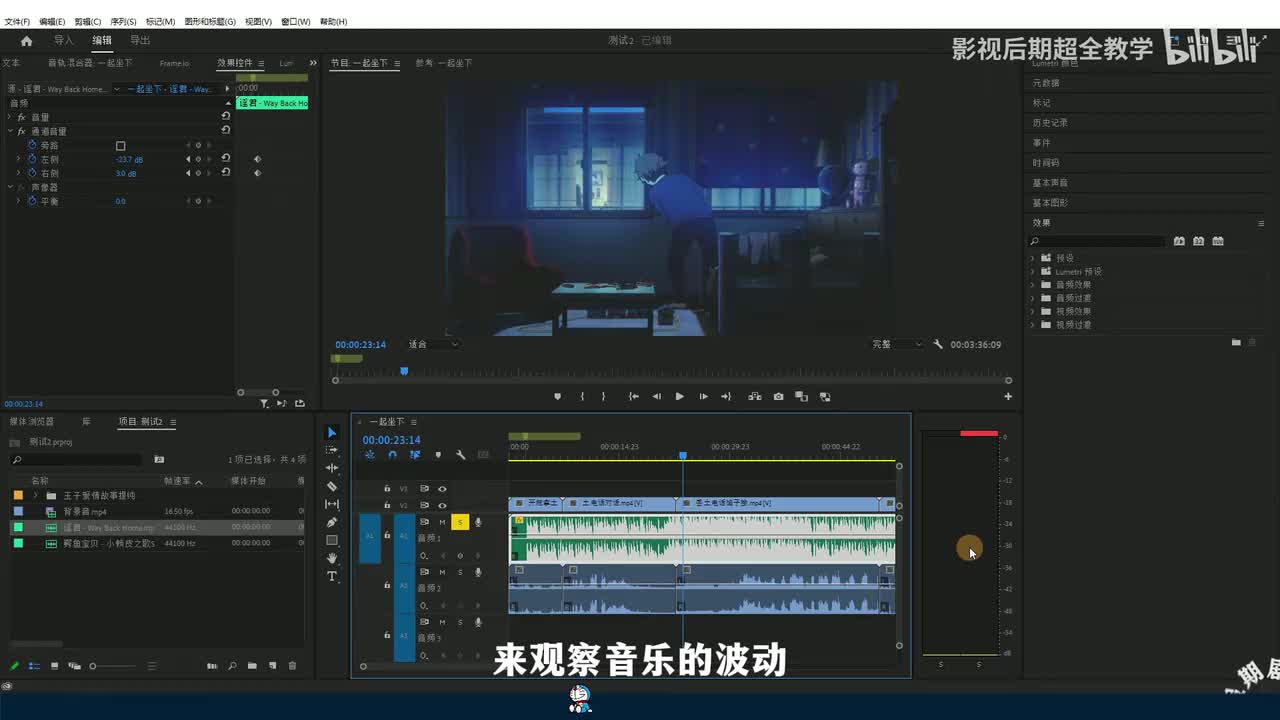This screenshot has width=1280, height=720.
Task: Click New Bin folder icon in Project panel
Action: coord(252,666)
